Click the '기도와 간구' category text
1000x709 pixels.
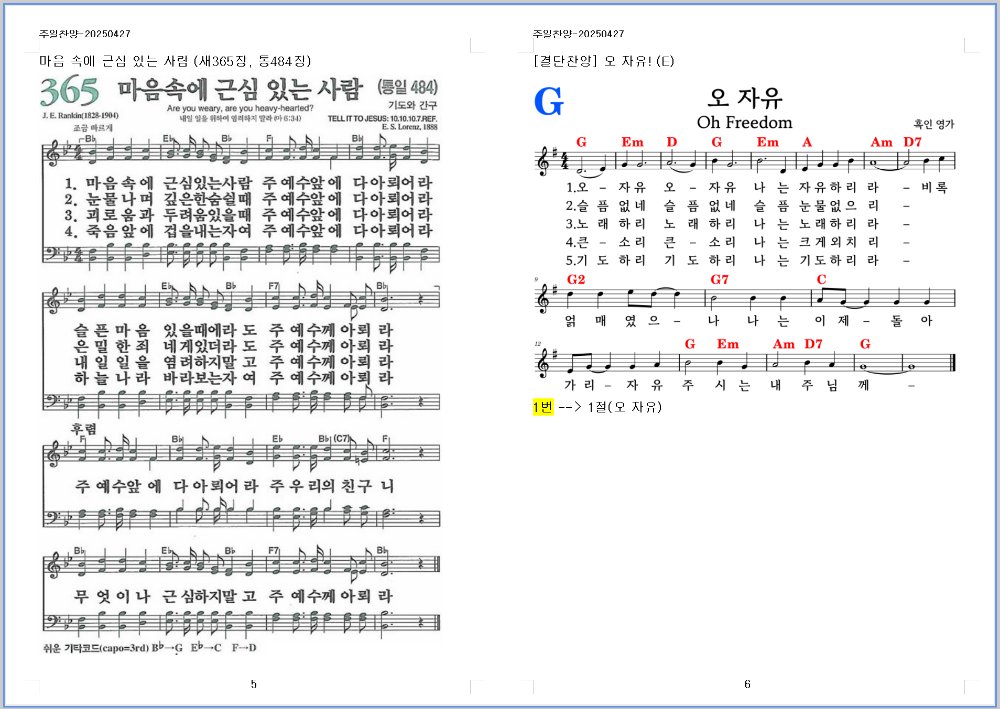[x=413, y=105]
